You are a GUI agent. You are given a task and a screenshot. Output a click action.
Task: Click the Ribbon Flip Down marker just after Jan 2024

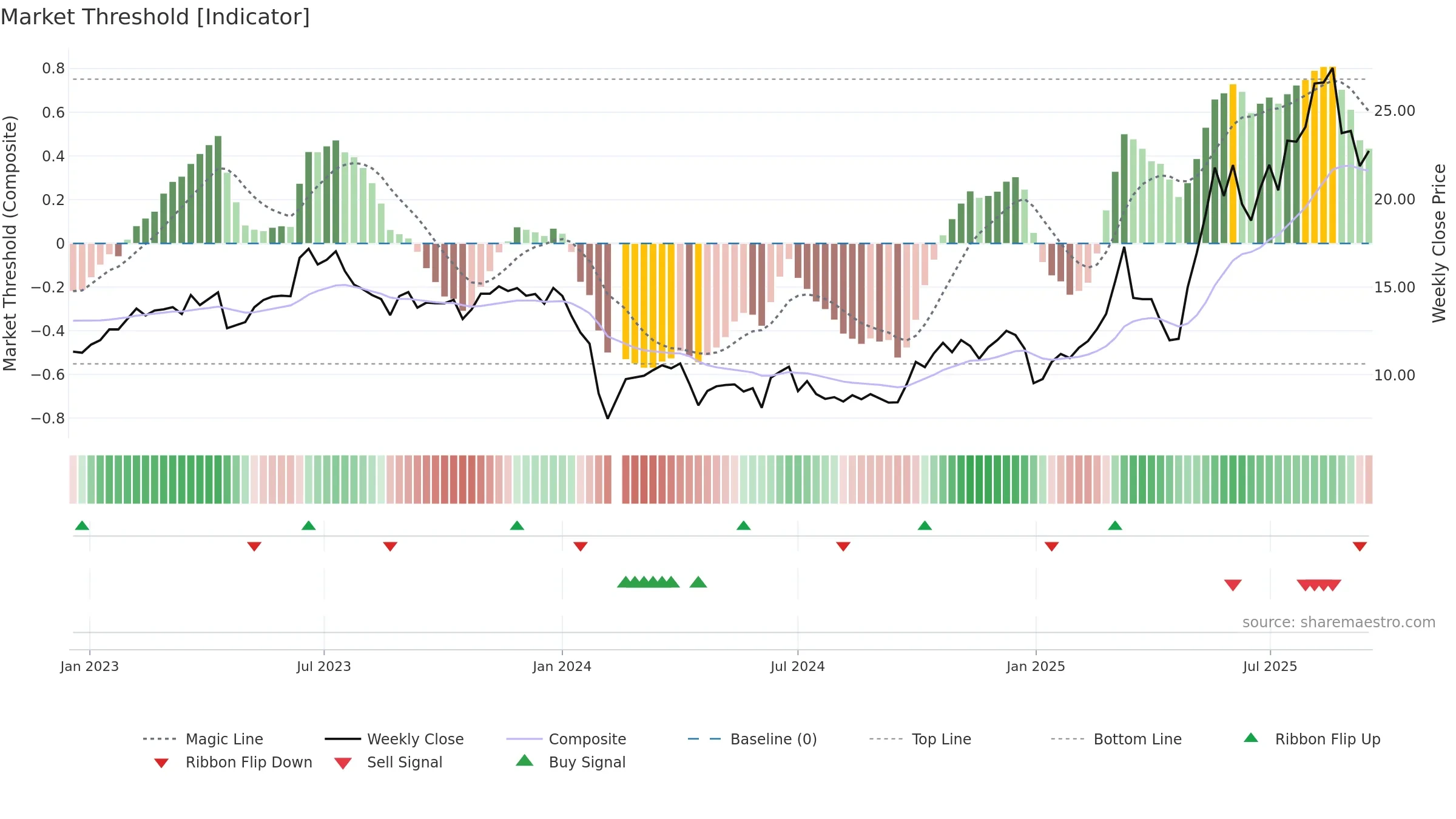pyautogui.click(x=581, y=547)
